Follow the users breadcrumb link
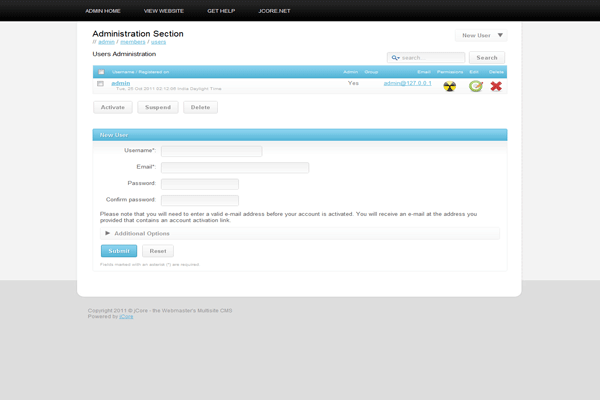 click(x=158, y=42)
